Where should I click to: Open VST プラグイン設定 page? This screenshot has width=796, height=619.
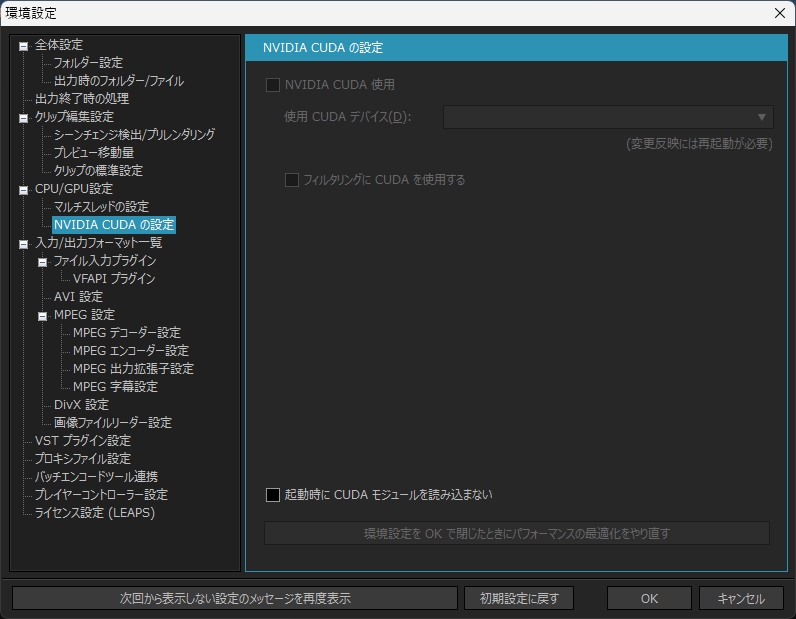coord(83,441)
